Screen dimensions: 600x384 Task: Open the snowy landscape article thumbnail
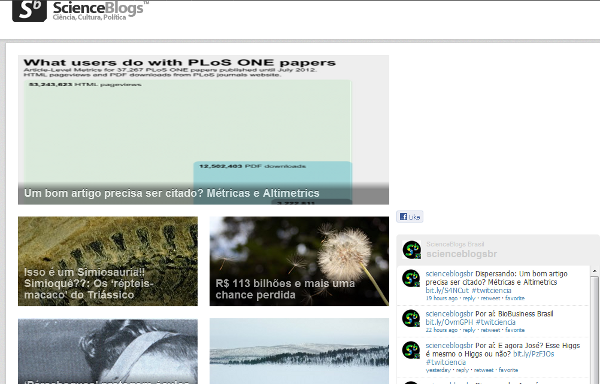tap(299, 351)
